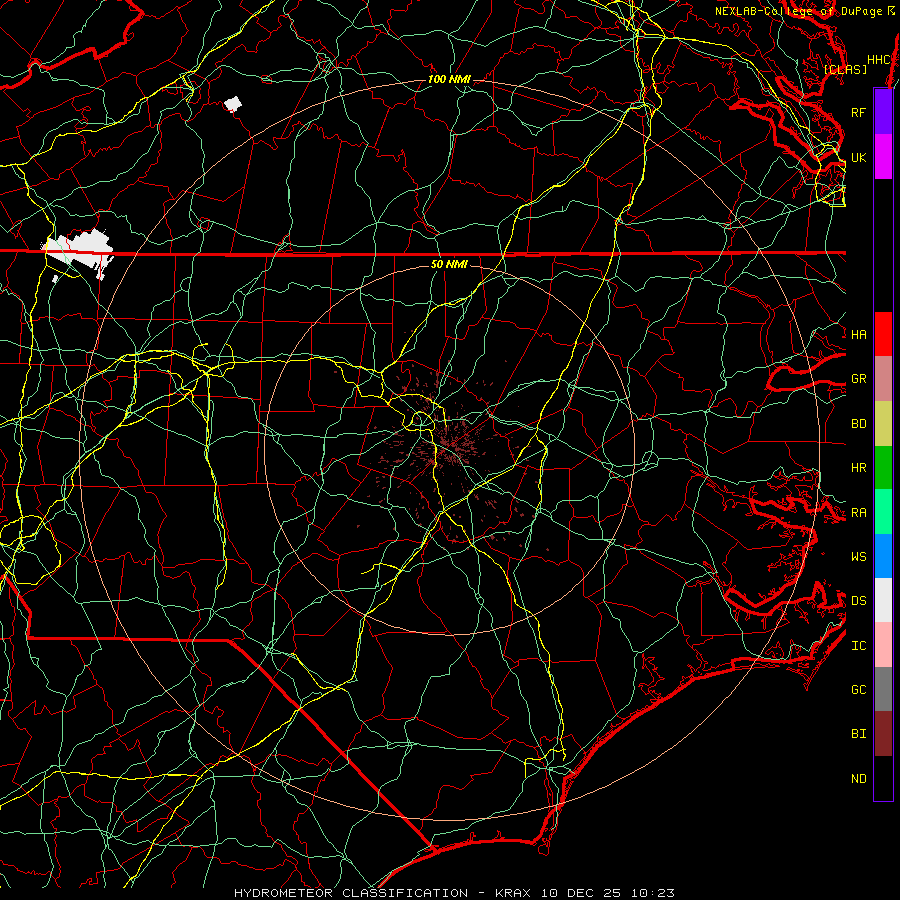Image resolution: width=900 pixels, height=900 pixels.
Task: Click the IC legend label
Action: tap(859, 646)
